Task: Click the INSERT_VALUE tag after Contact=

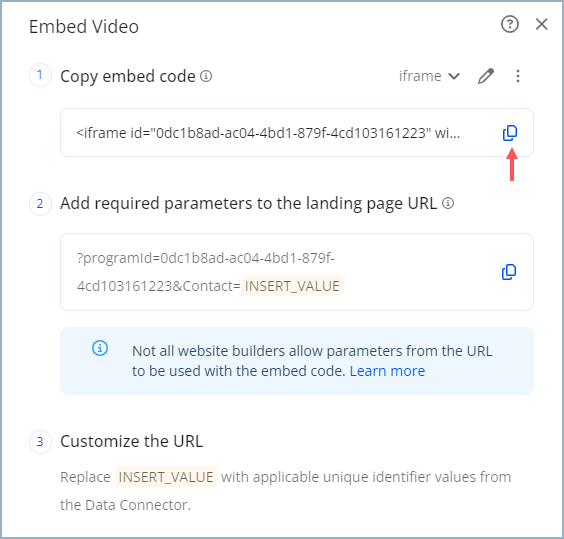Action: coord(292,286)
